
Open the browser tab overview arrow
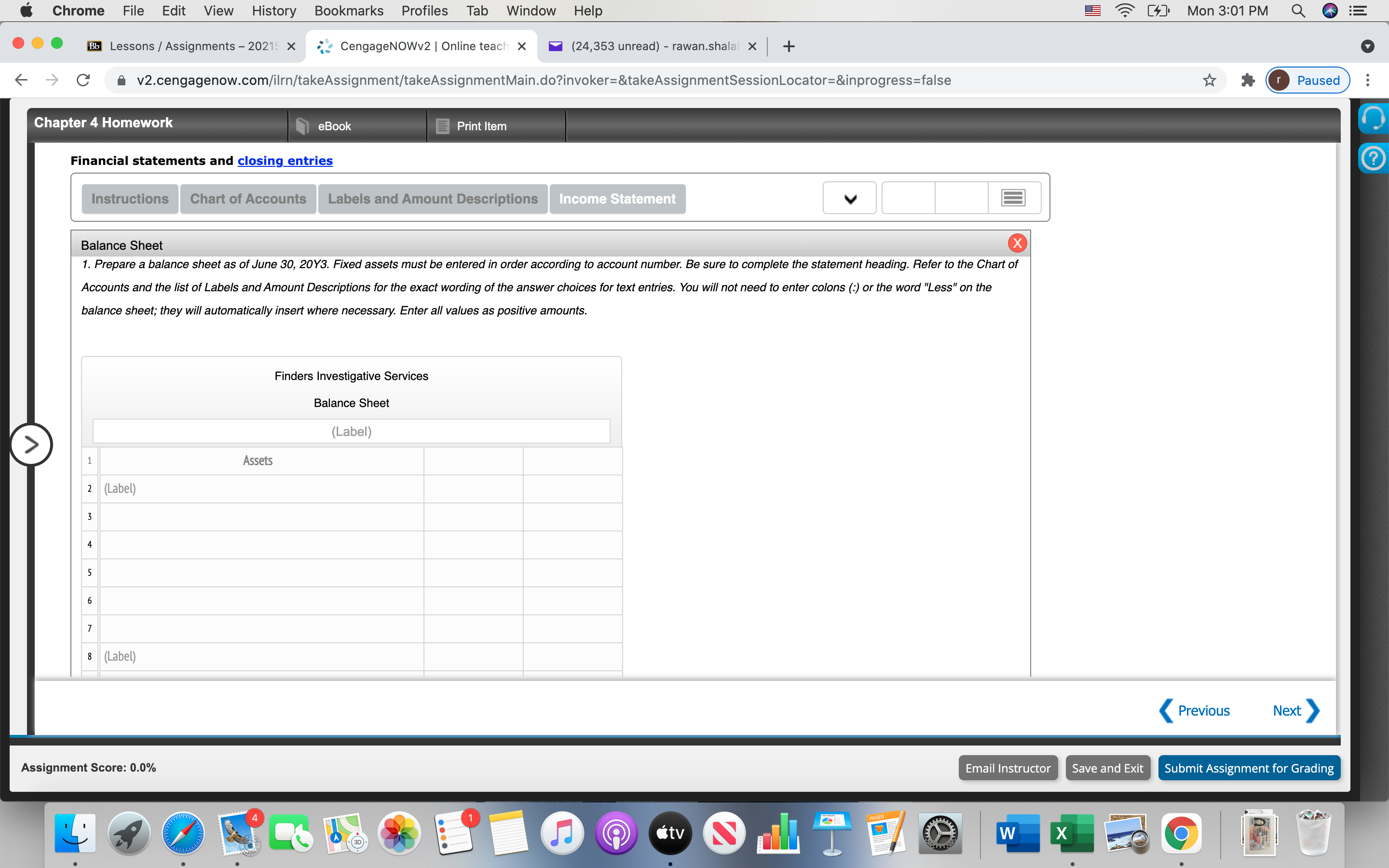[x=1368, y=46]
